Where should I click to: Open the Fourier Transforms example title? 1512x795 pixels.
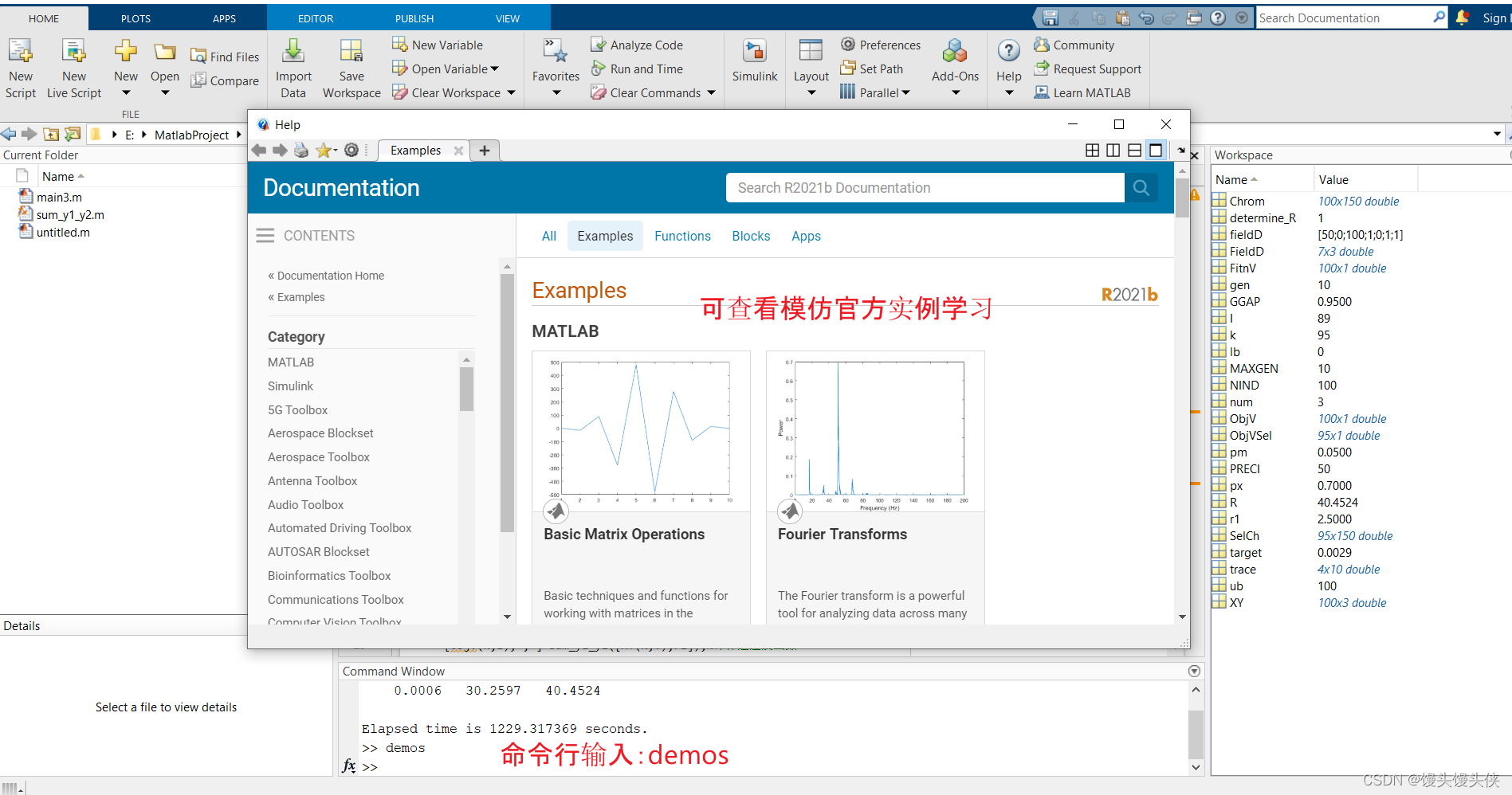pos(842,535)
